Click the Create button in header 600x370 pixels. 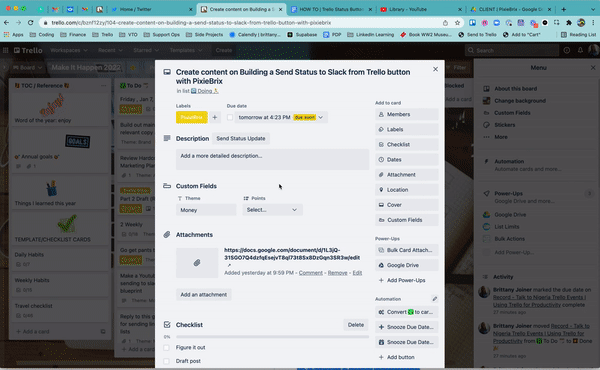[223, 50]
